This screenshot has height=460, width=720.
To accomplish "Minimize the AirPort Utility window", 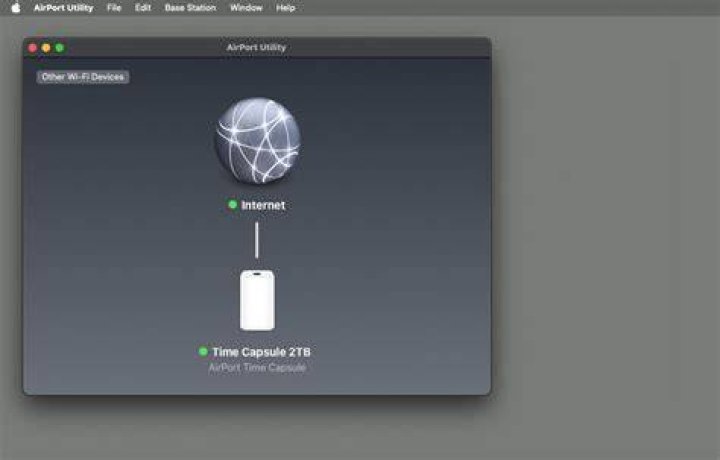I will click(x=46, y=48).
